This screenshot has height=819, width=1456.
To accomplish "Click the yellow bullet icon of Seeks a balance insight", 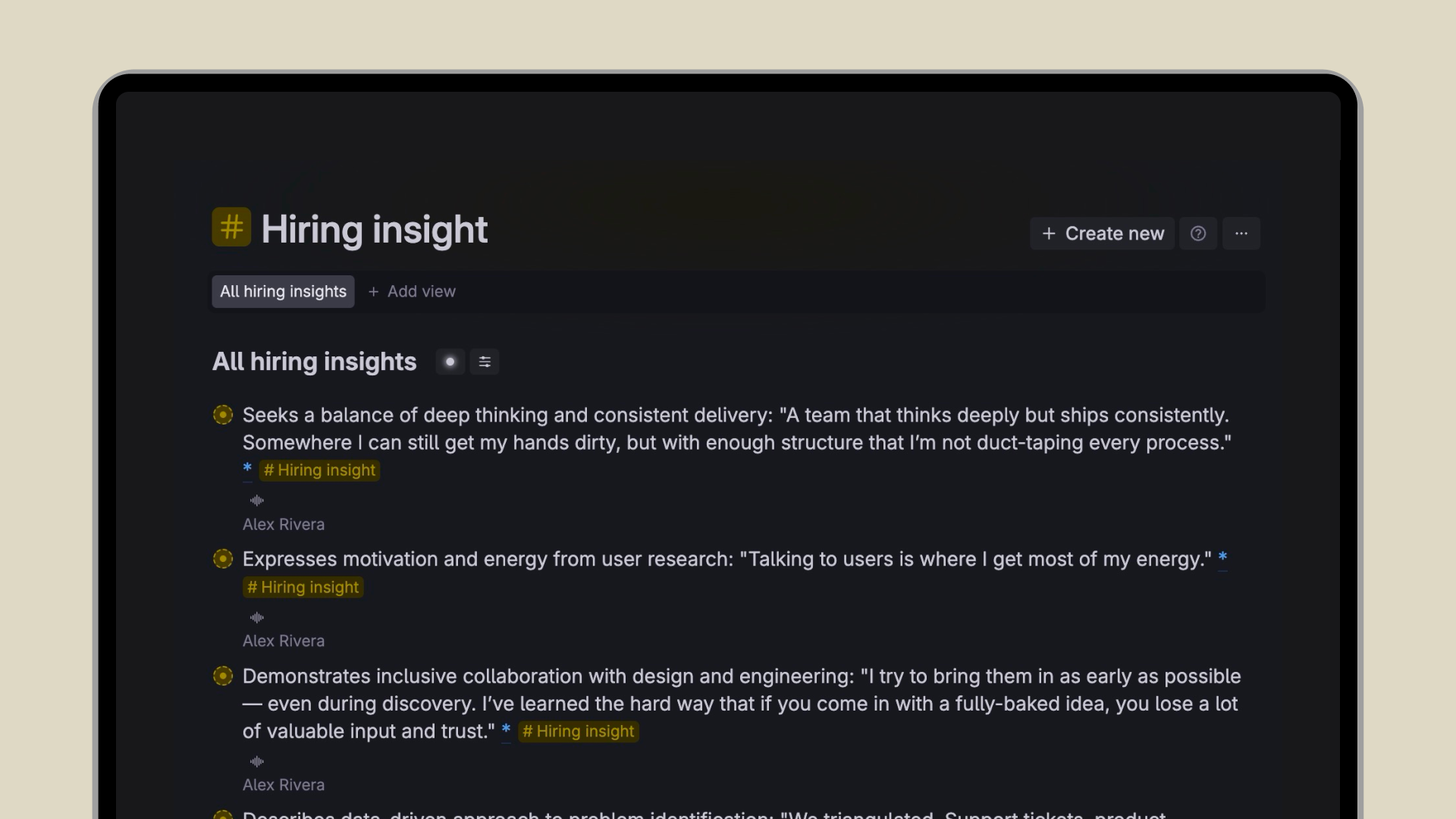I will [x=223, y=415].
